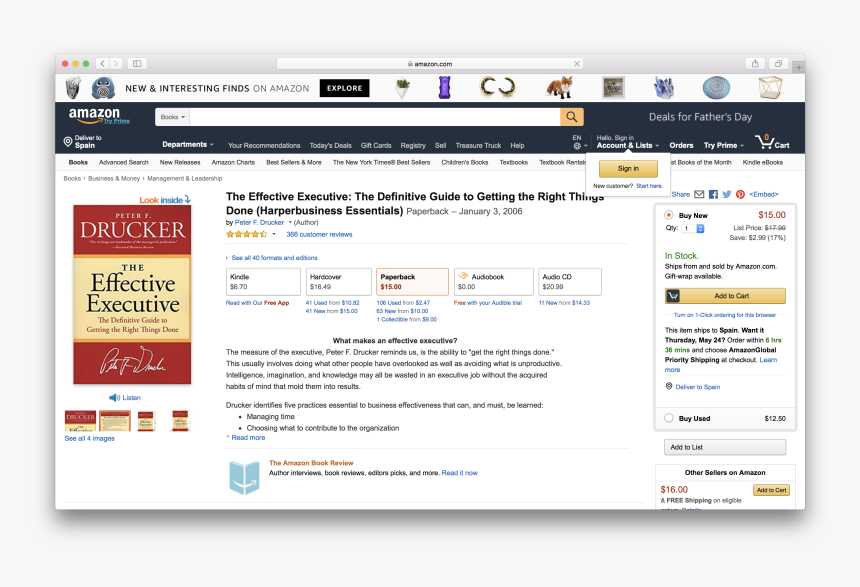
Task: Go to Advanced Search tab
Action: (123, 162)
